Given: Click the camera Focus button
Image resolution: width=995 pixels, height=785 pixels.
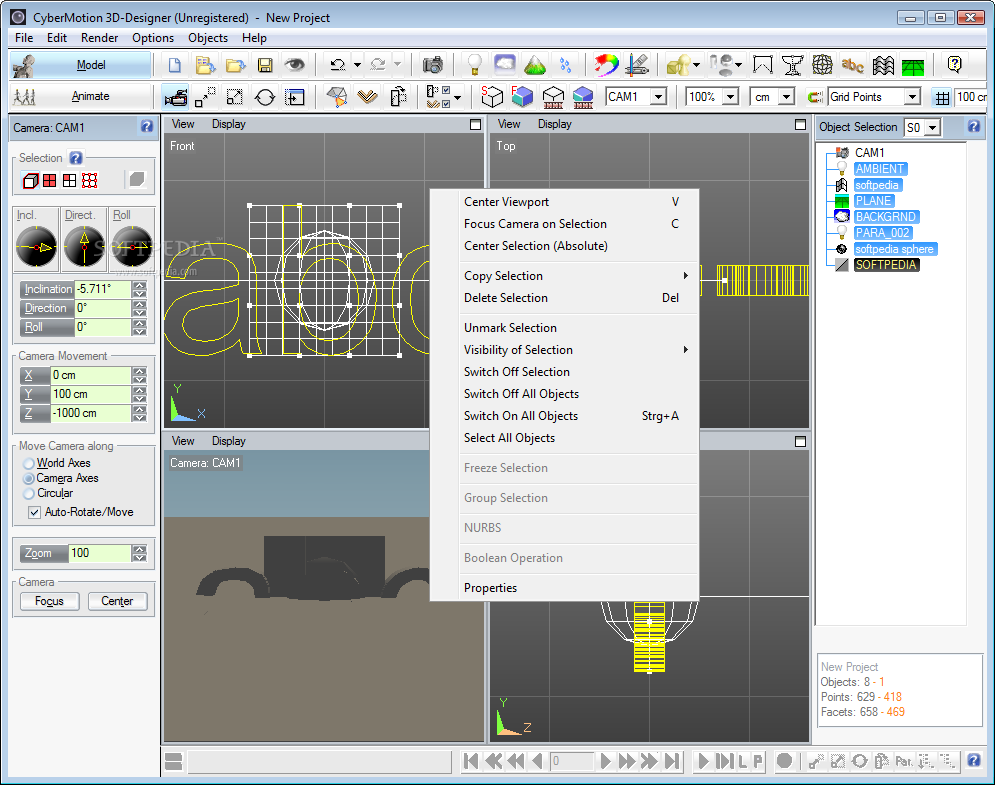Looking at the screenshot, I should pyautogui.click(x=49, y=601).
